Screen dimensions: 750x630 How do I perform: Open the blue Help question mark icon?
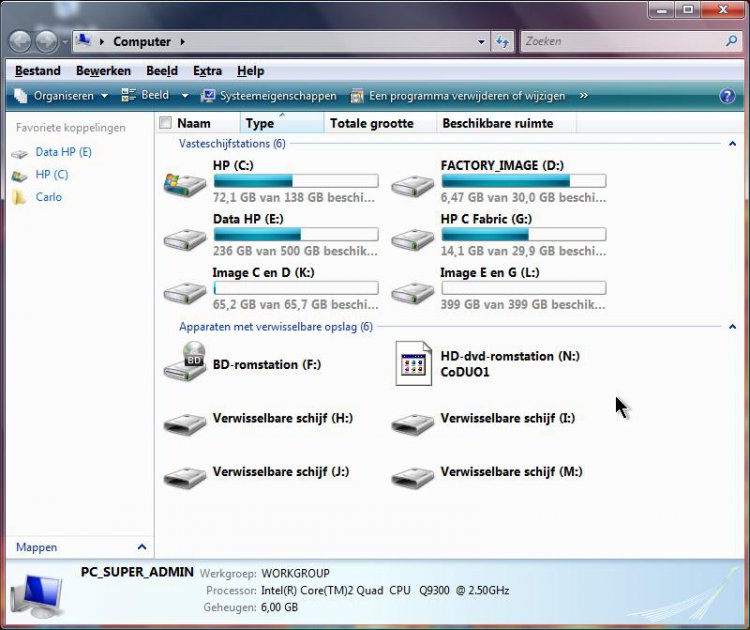(727, 96)
